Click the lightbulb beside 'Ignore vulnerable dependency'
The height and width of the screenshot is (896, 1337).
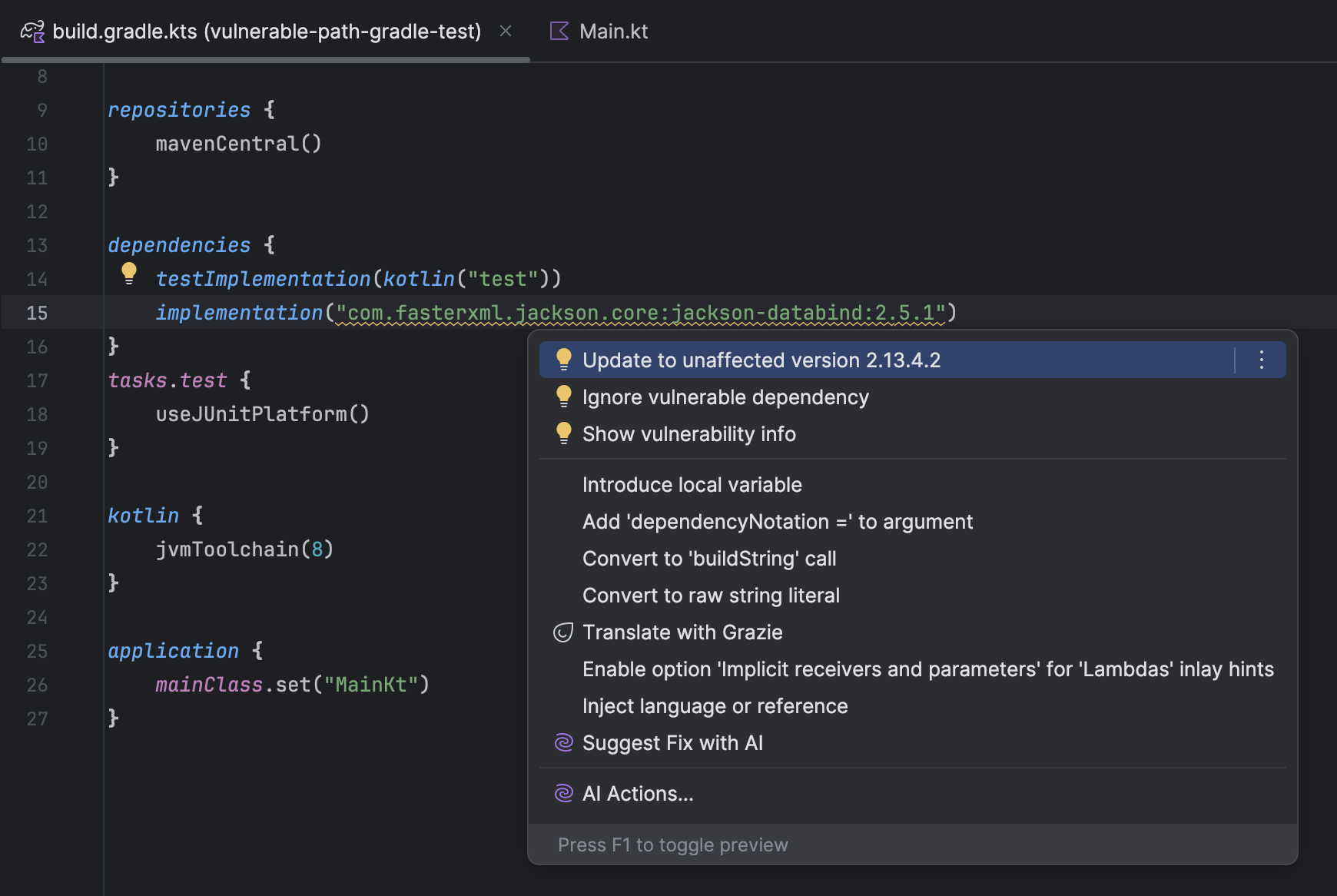coord(565,396)
